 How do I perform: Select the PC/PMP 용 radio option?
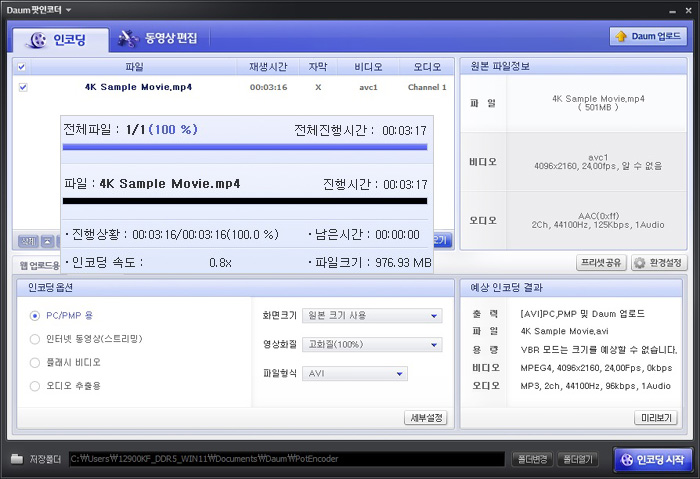tap(35, 316)
